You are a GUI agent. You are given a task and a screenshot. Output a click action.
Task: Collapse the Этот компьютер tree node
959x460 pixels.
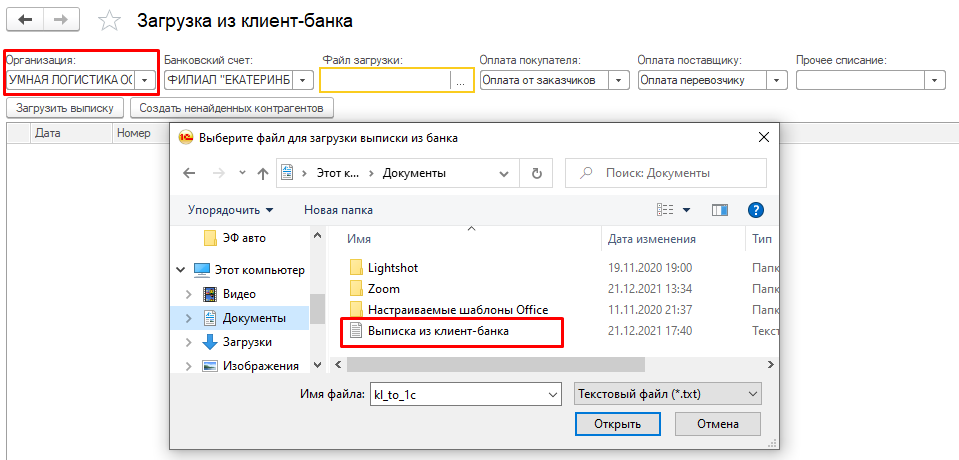[180, 270]
